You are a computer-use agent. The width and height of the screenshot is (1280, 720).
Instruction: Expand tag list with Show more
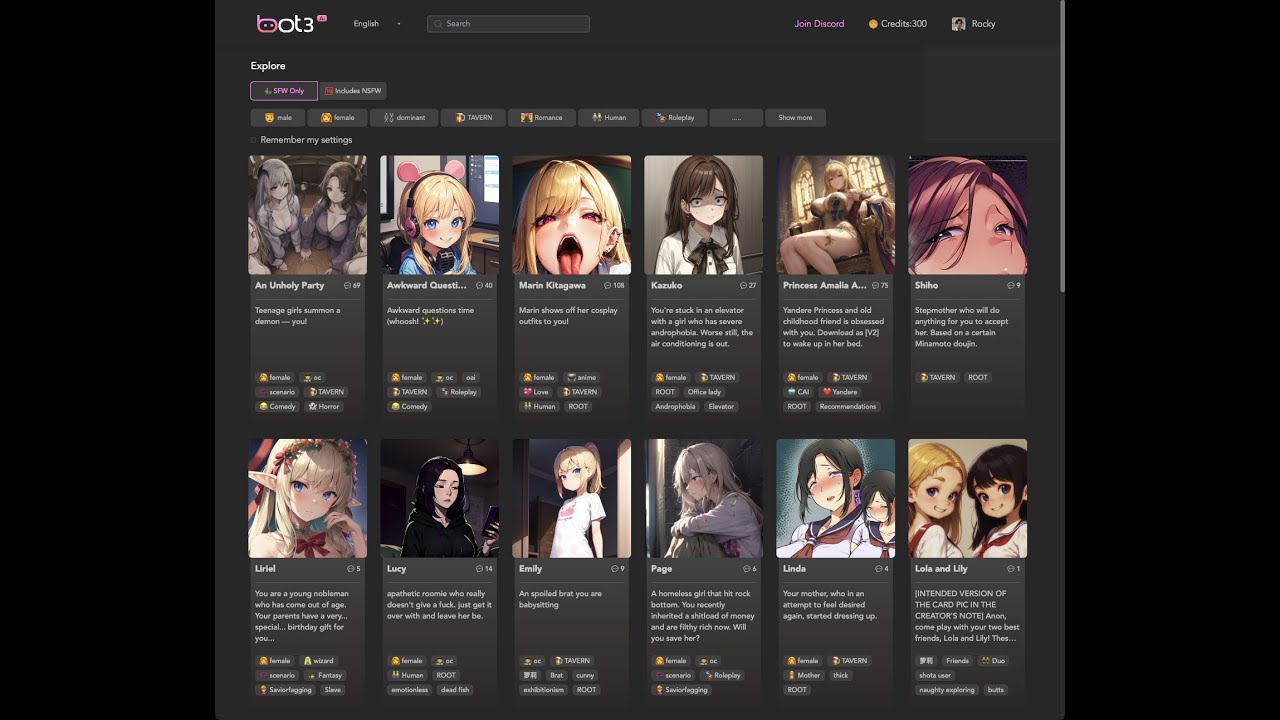pyautogui.click(x=795, y=118)
